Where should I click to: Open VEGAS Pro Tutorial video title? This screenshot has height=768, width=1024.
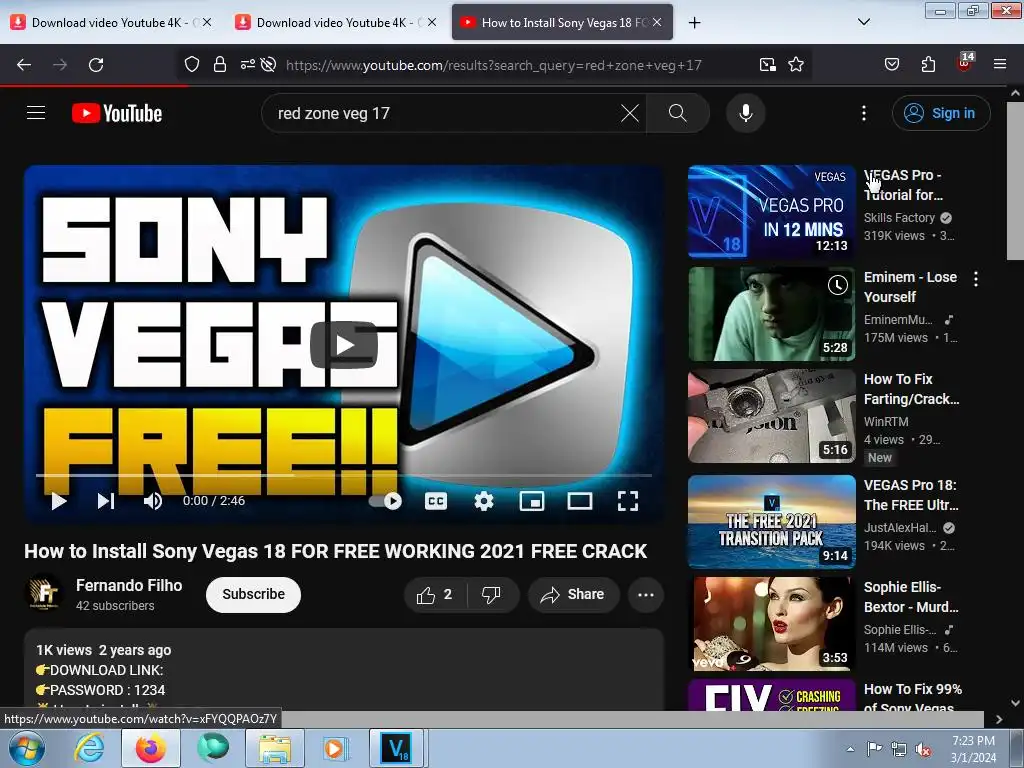coord(903,185)
